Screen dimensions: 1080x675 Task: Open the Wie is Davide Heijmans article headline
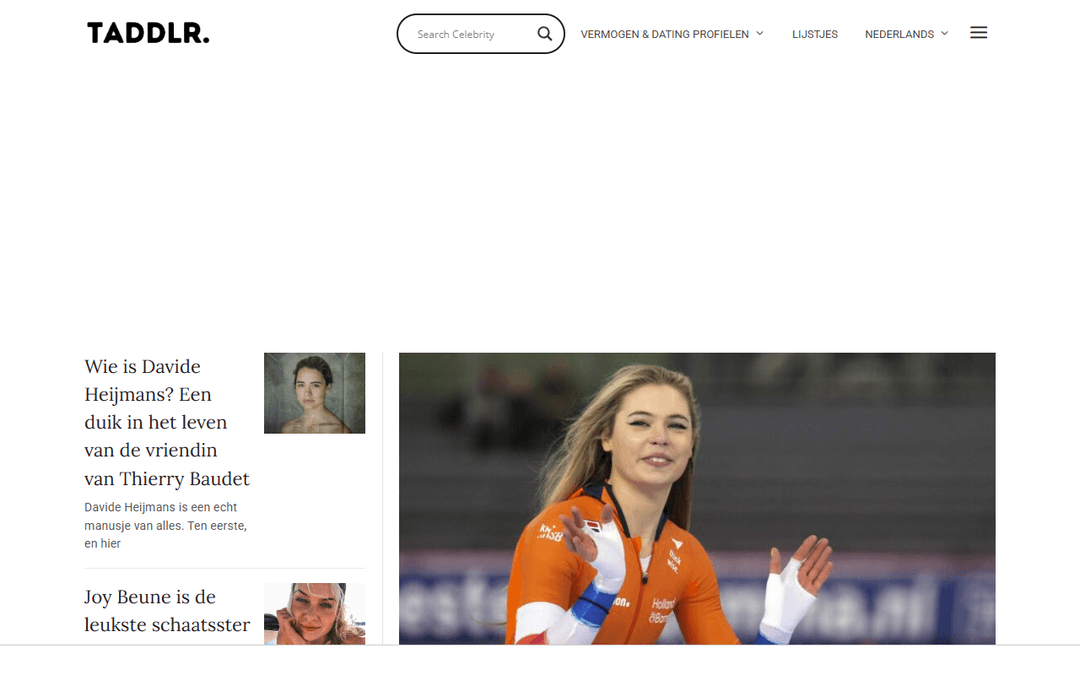pos(167,422)
